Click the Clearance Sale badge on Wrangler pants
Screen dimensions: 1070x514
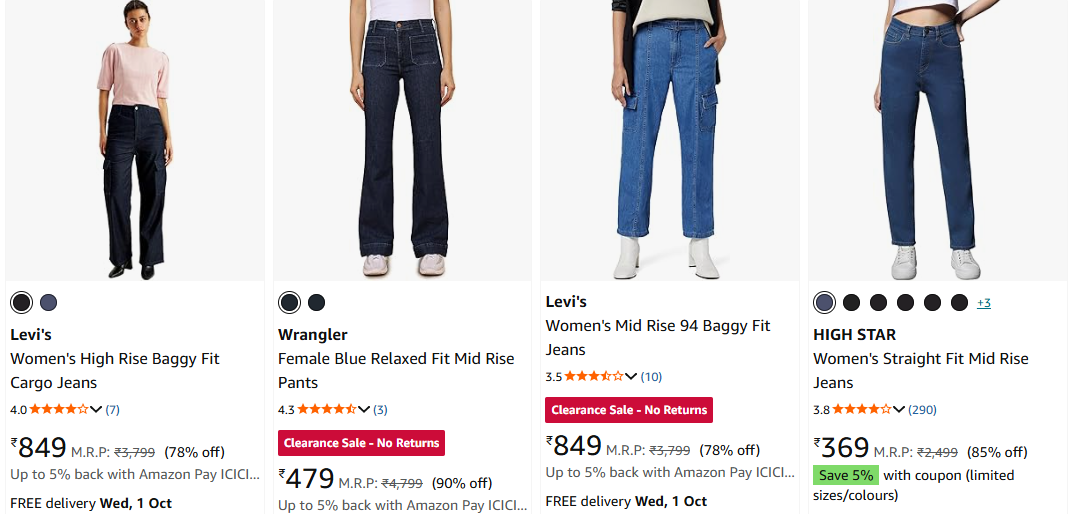361,443
